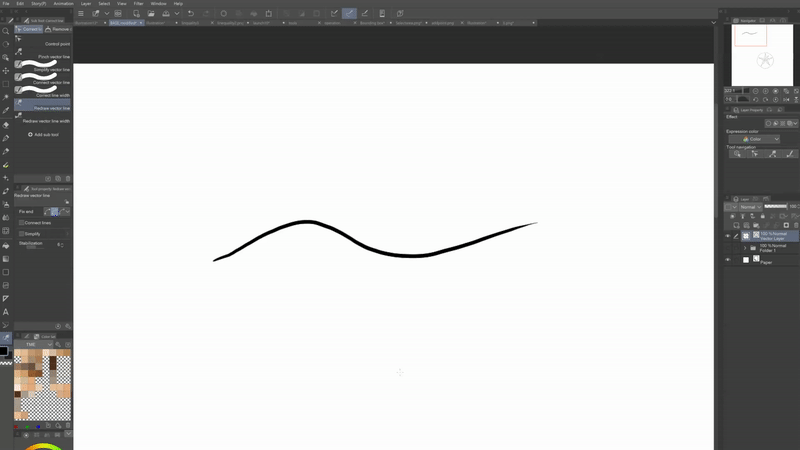Click the Open file folder icon
The height and width of the screenshot is (450, 800).
tap(151, 14)
